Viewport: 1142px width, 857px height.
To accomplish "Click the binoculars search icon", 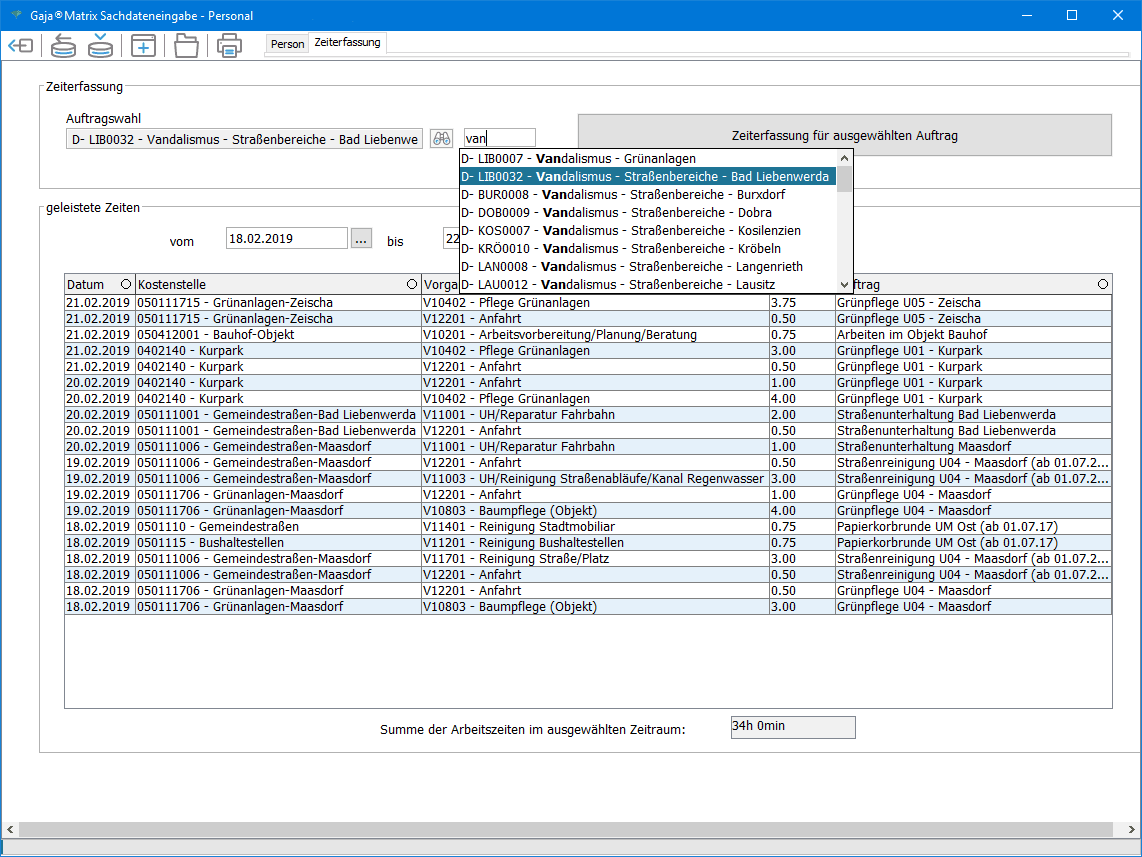I will (x=442, y=139).
